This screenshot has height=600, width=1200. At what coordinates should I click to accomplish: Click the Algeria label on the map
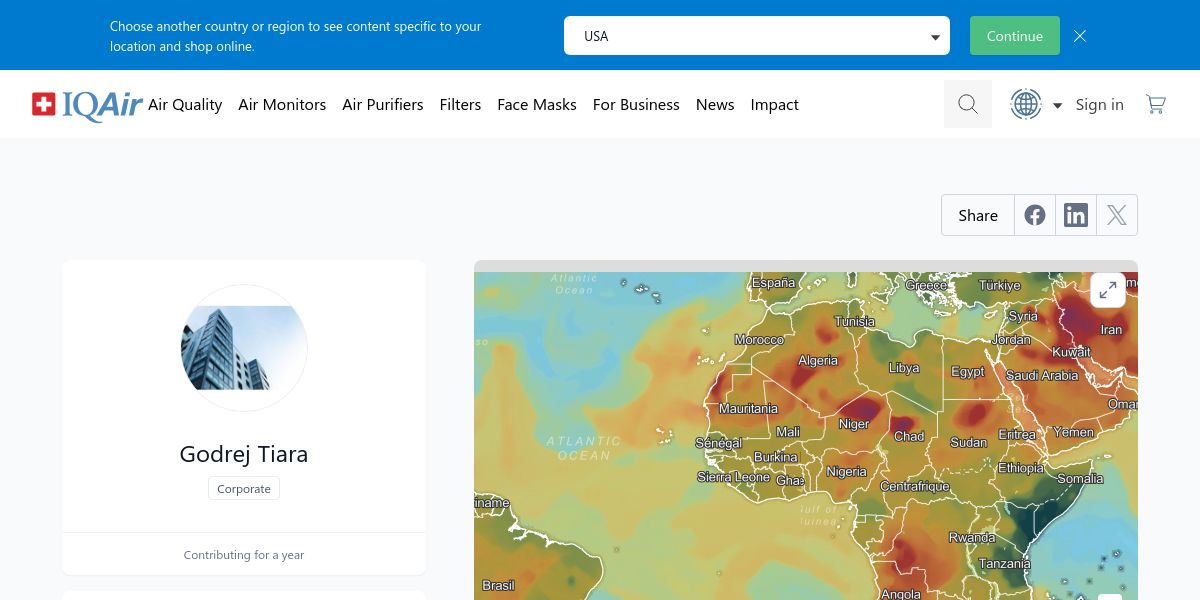(x=818, y=361)
